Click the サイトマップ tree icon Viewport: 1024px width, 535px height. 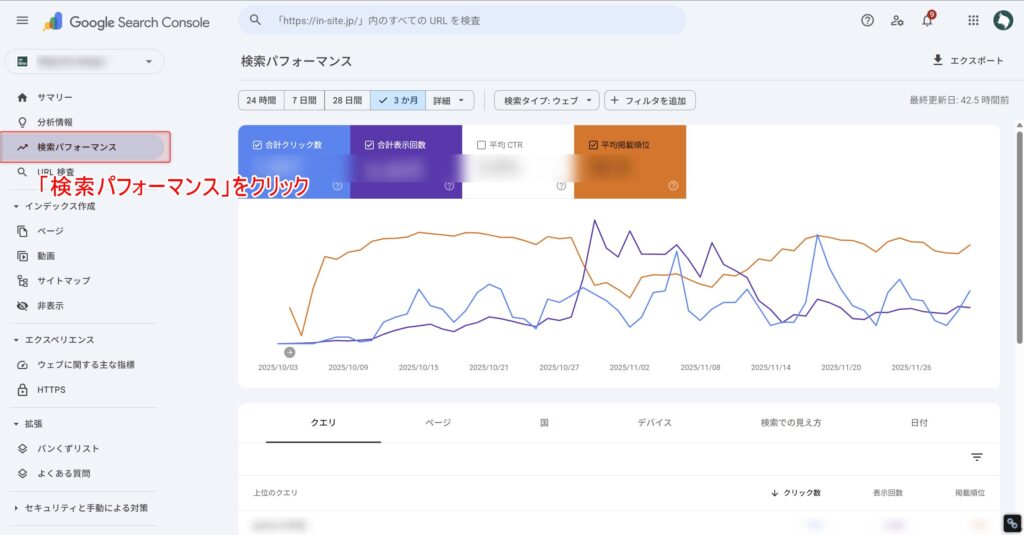click(22, 281)
